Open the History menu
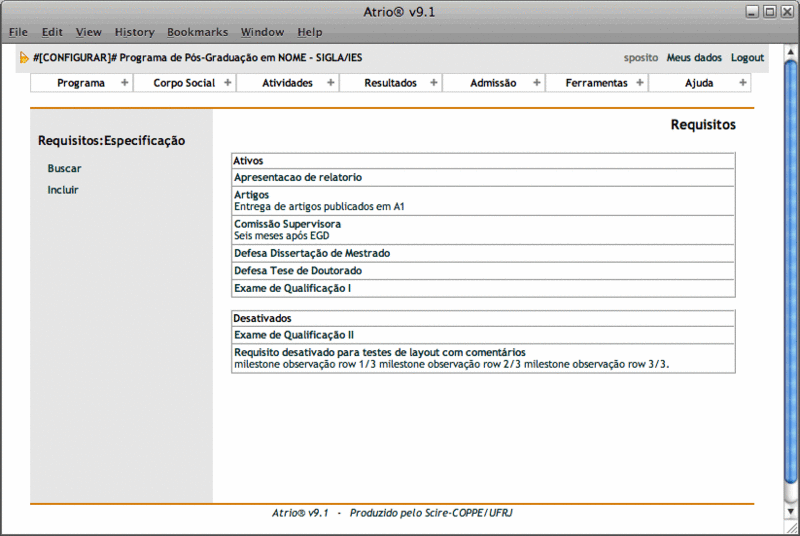Viewport: 800px width, 536px height. [134, 32]
